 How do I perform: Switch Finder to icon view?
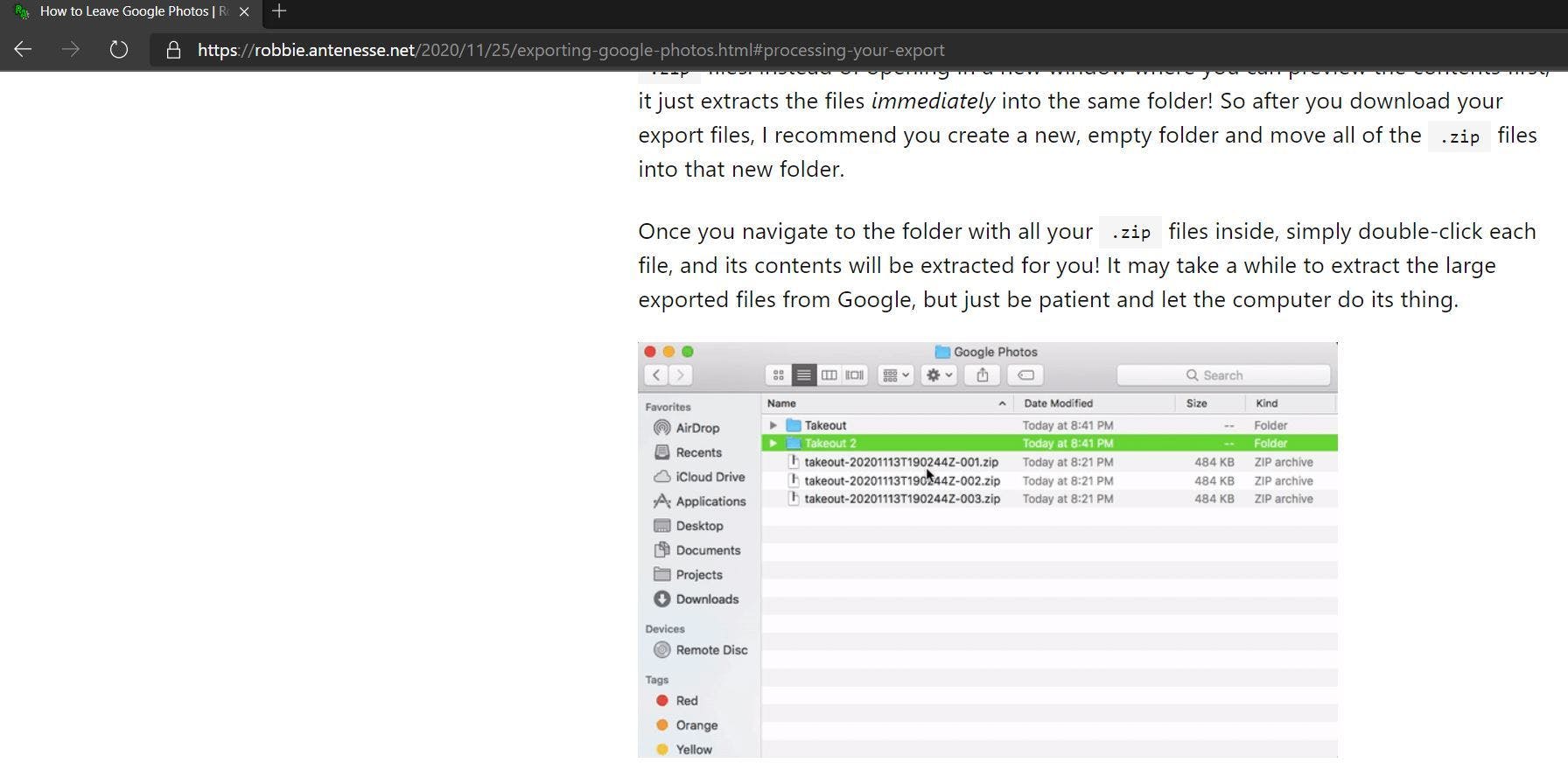pyautogui.click(x=778, y=375)
